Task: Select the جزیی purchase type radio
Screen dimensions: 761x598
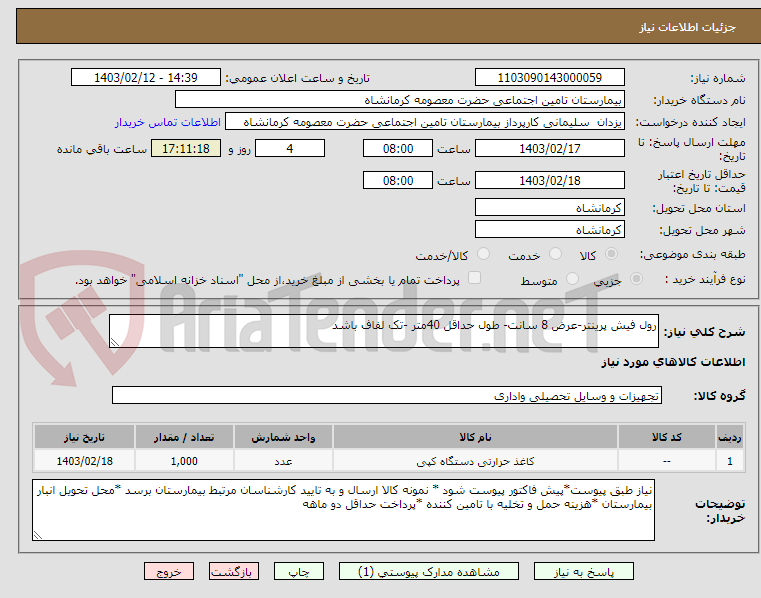Action: [x=636, y=279]
